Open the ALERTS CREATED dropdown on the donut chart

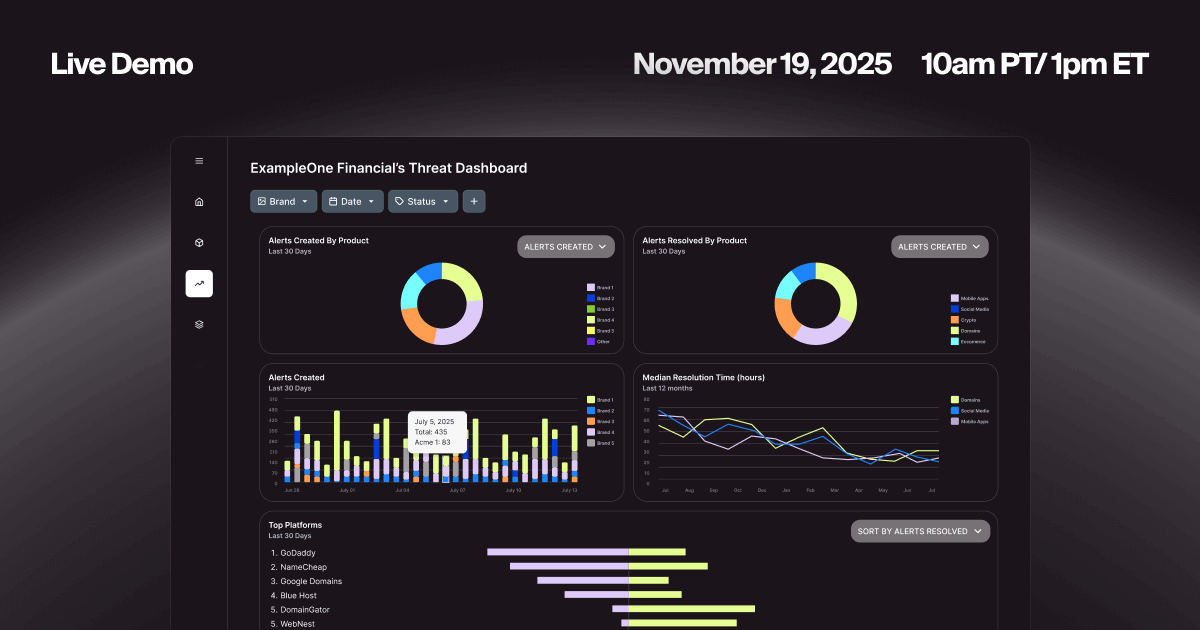click(565, 246)
